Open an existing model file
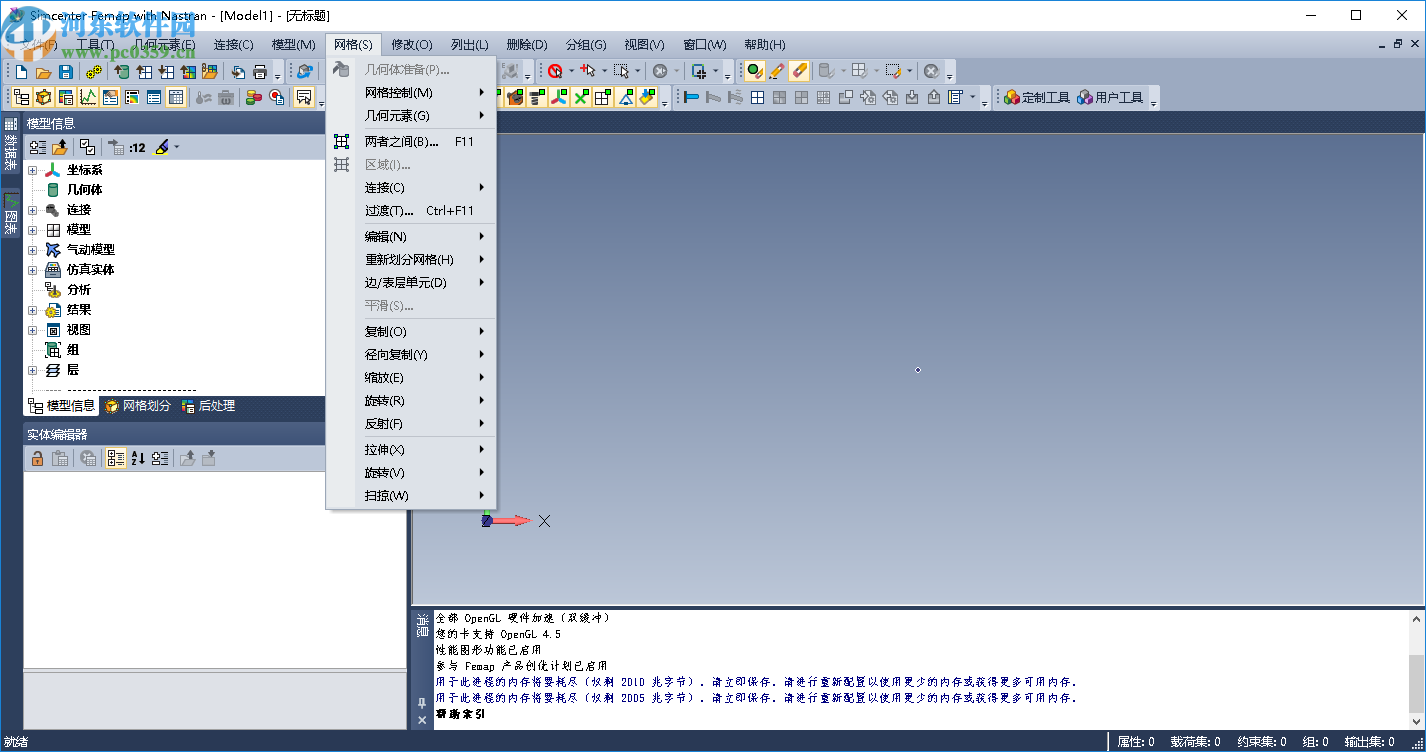Viewport: 1426px width, 752px height. pyautogui.click(x=41, y=70)
